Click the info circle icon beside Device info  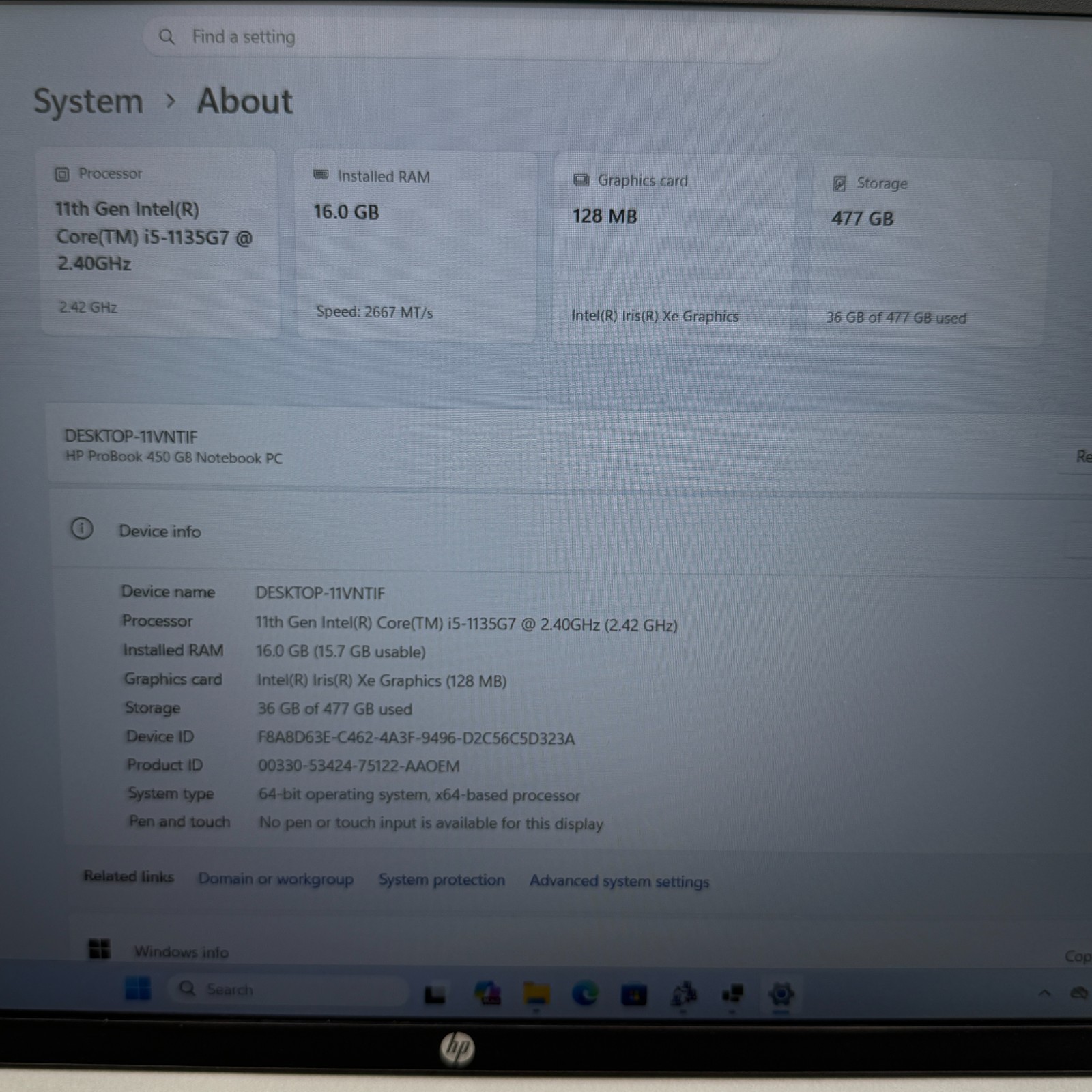[82, 528]
